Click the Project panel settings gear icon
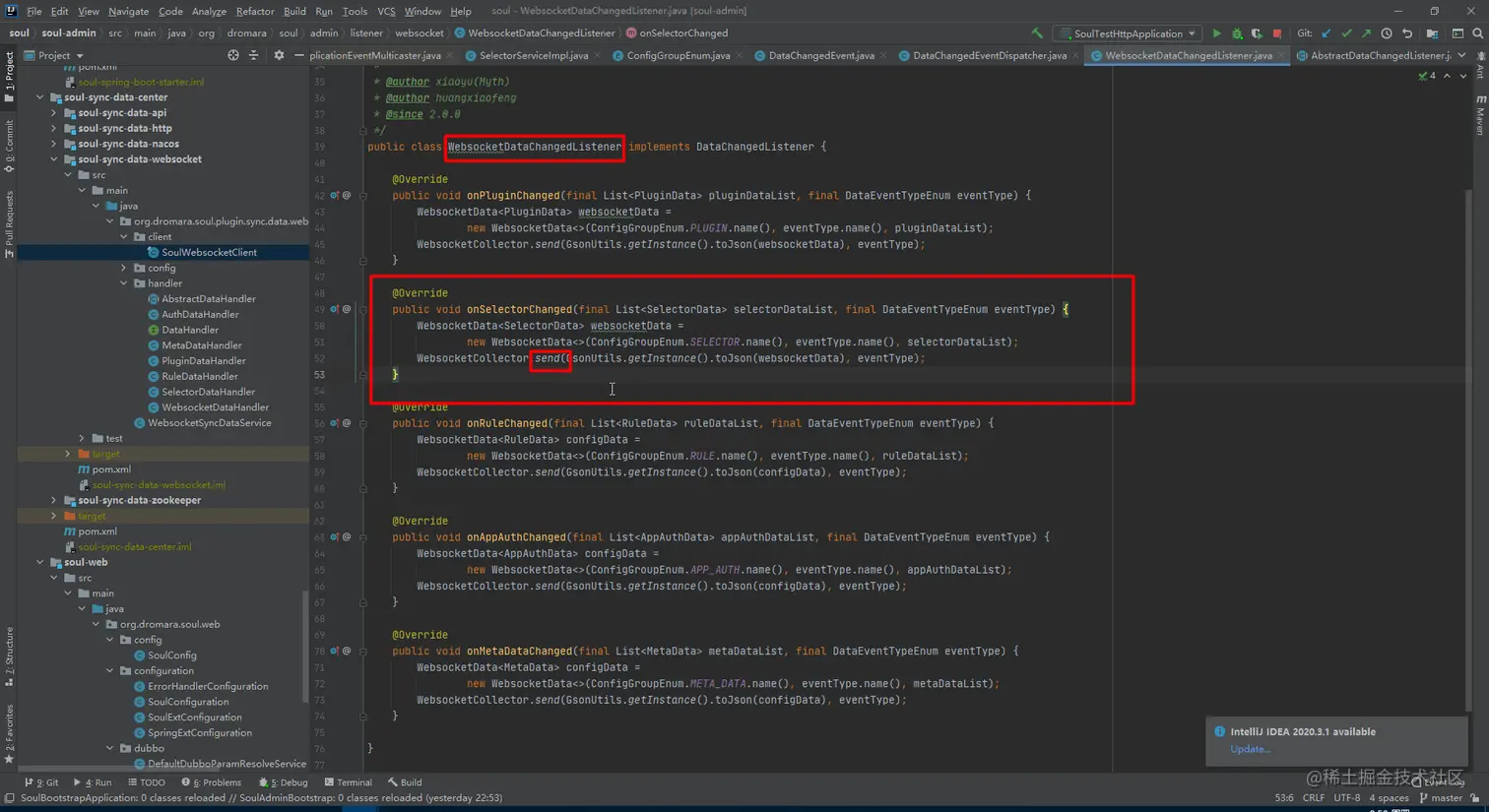 click(279, 56)
